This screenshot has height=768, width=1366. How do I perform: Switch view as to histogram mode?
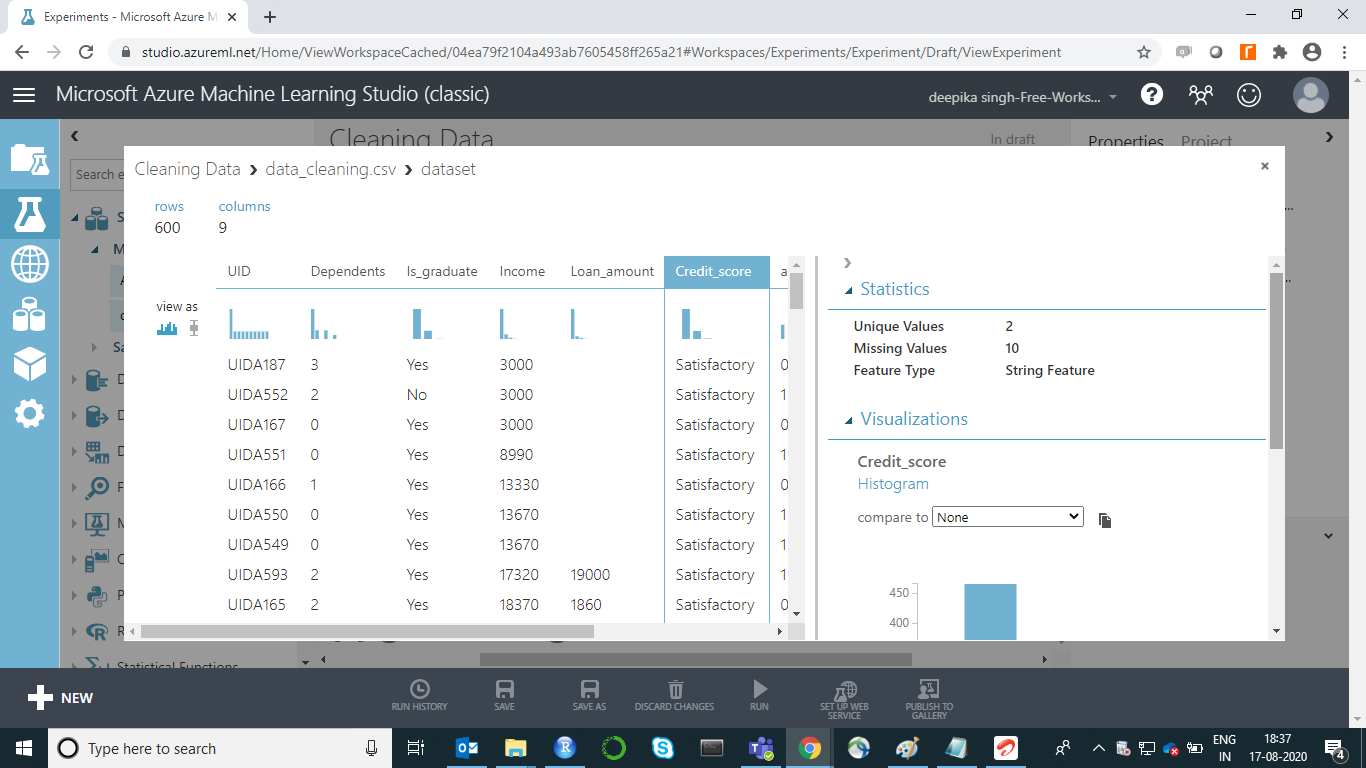[x=166, y=328]
